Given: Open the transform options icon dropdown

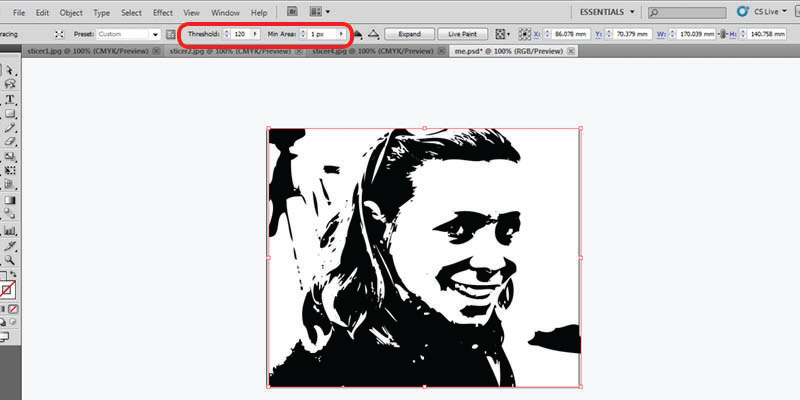Looking at the screenshot, I should tap(503, 34).
